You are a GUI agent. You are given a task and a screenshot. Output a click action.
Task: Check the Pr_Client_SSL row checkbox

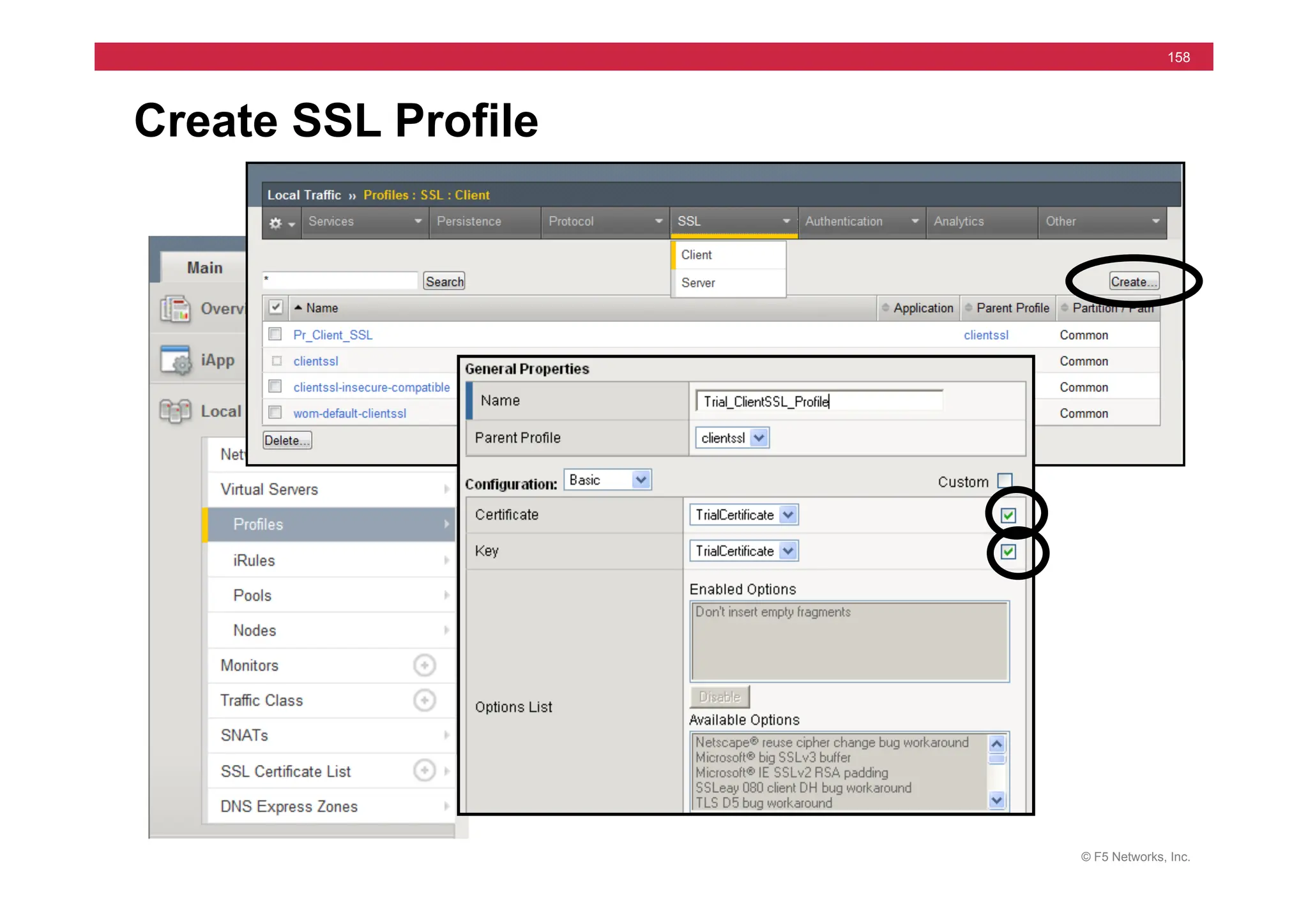(275, 334)
